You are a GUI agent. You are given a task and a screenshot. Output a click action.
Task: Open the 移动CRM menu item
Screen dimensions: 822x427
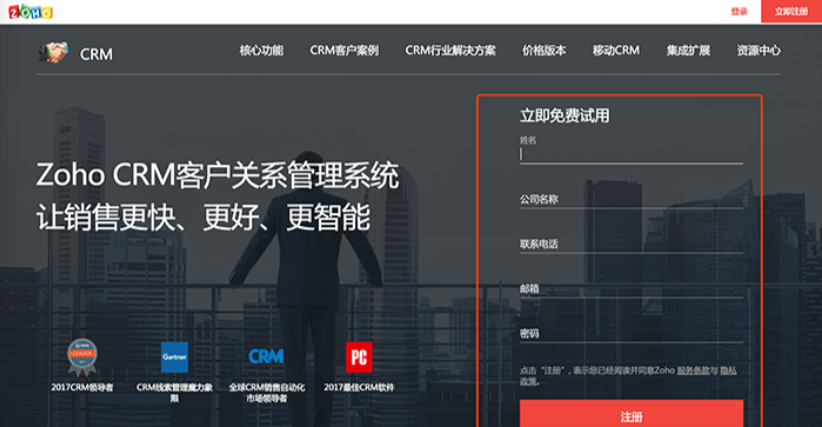click(615, 51)
